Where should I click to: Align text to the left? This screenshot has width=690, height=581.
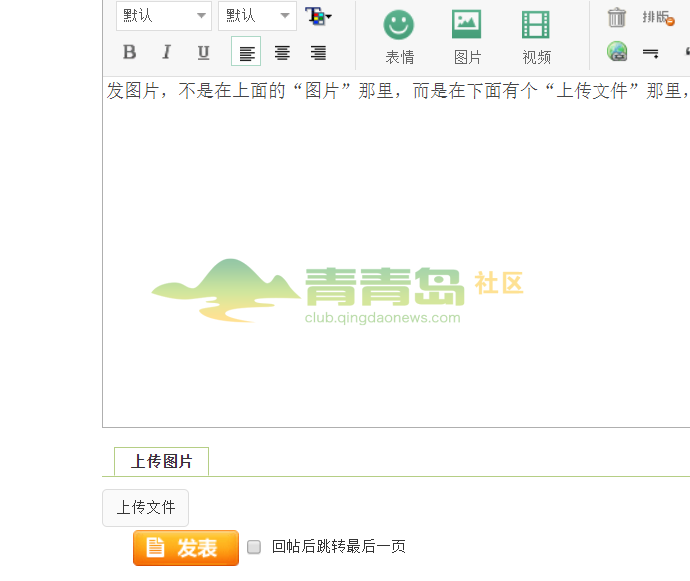[x=246, y=51]
